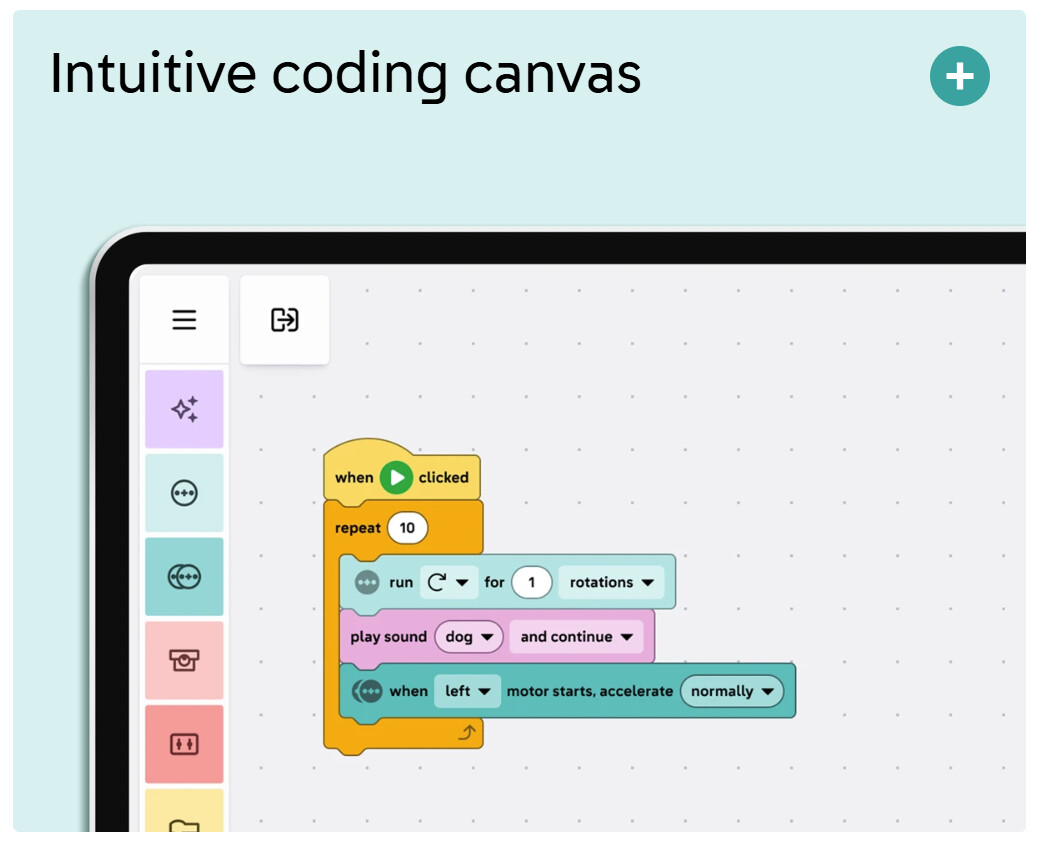The width and height of the screenshot is (1043, 848).
Task: Open the rotation direction dropdown in run block
Action: click(x=448, y=582)
